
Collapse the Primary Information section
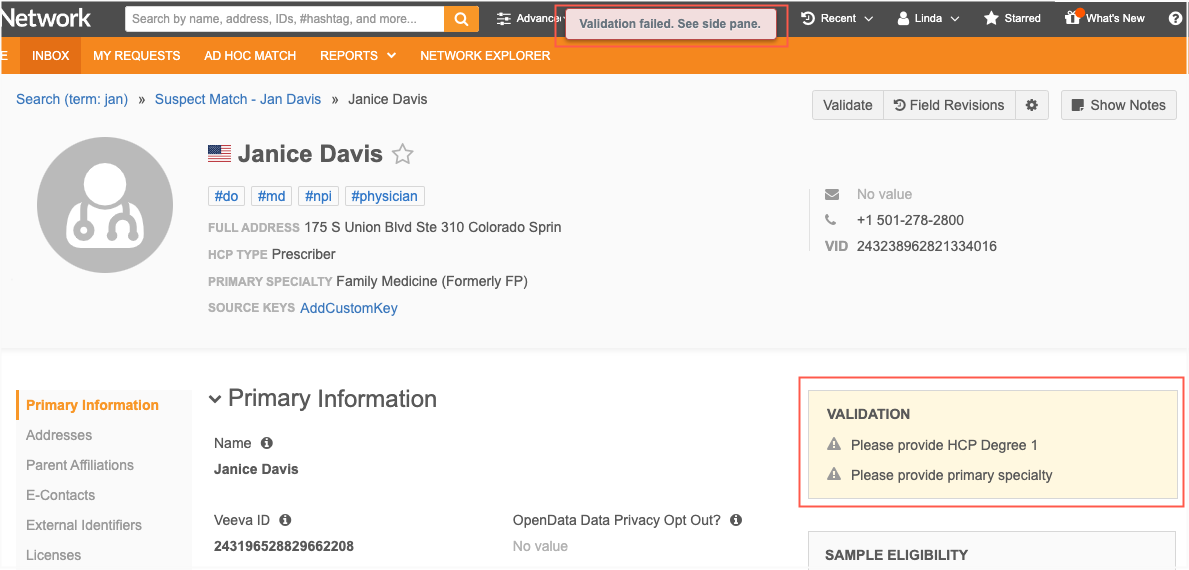tap(215, 399)
